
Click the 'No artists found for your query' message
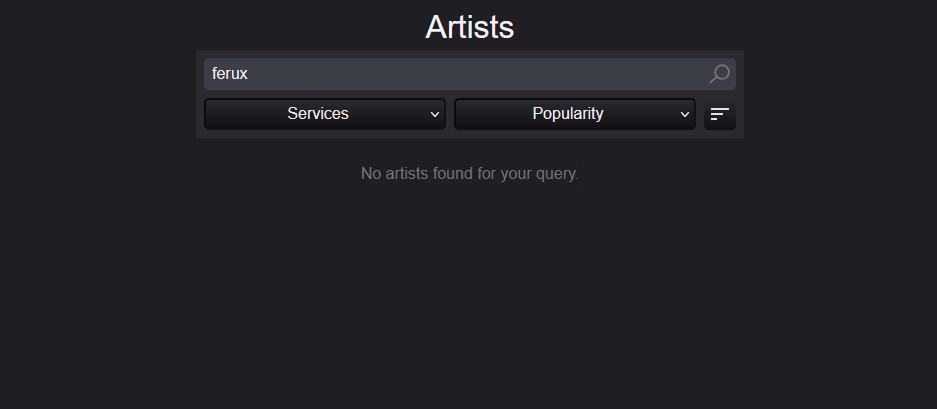[x=469, y=174]
